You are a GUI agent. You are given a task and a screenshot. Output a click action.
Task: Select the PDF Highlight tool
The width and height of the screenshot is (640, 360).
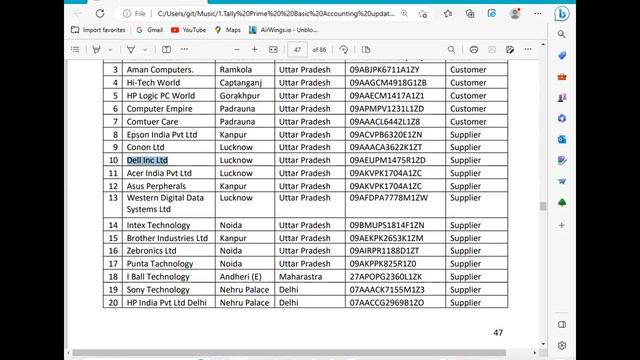pos(96,49)
